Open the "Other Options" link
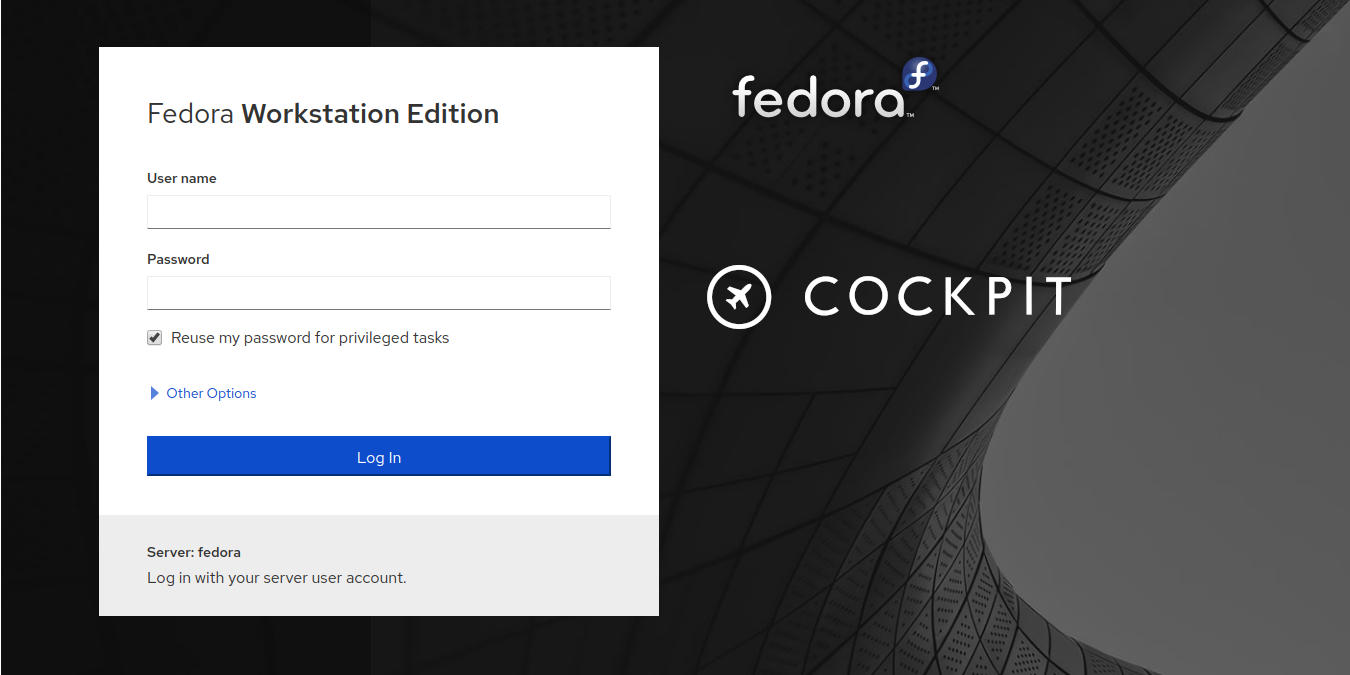1350x675 pixels. [211, 393]
